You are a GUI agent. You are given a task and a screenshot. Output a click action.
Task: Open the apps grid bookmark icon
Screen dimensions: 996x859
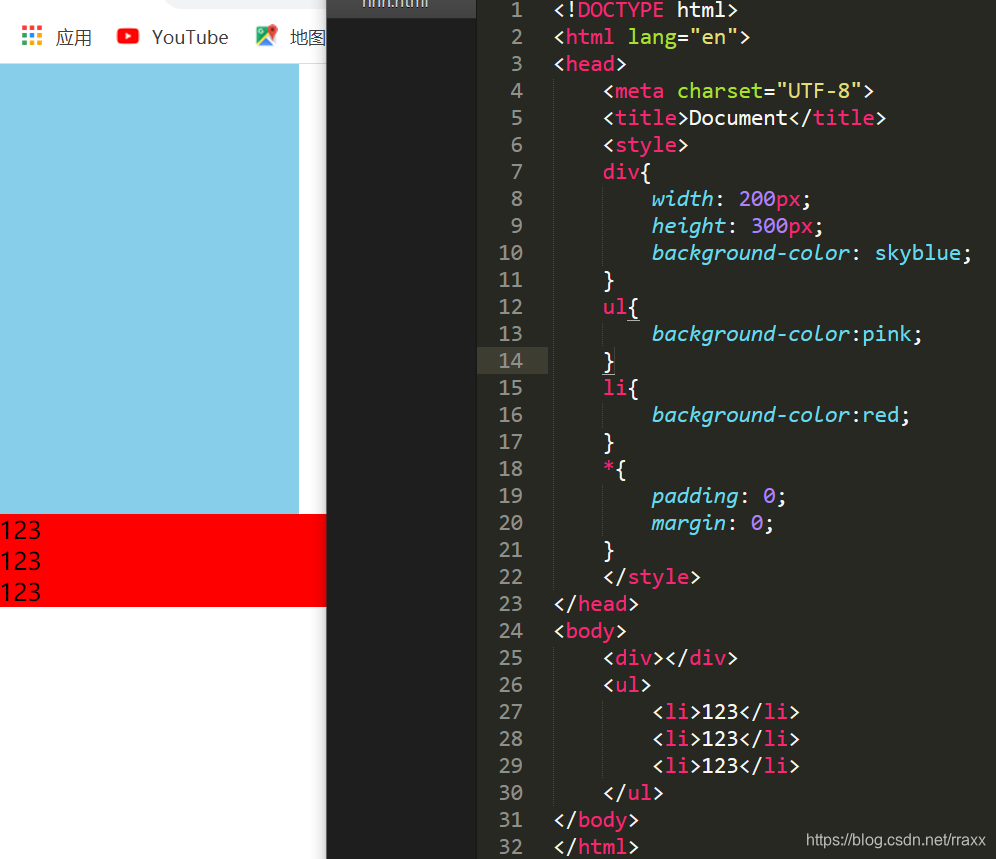(x=32, y=36)
